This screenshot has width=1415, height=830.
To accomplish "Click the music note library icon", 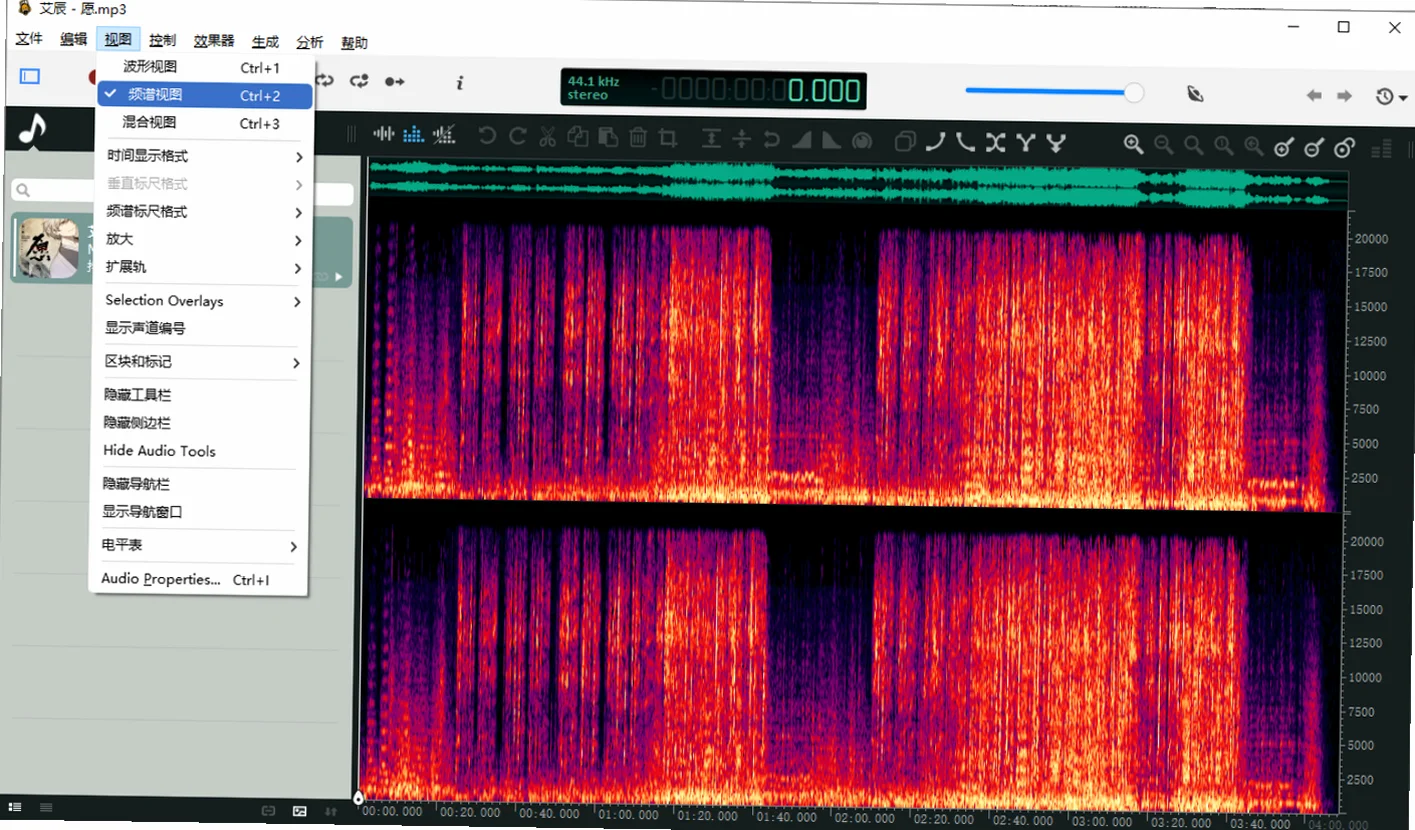I will (33, 128).
